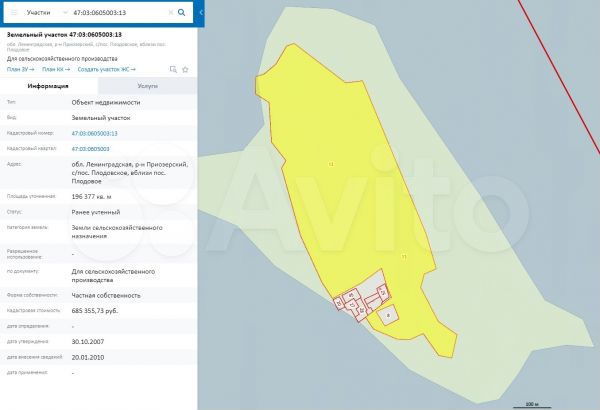Click the copy/share icon beside the star
Screen dimensions: 600x410
(173, 69)
